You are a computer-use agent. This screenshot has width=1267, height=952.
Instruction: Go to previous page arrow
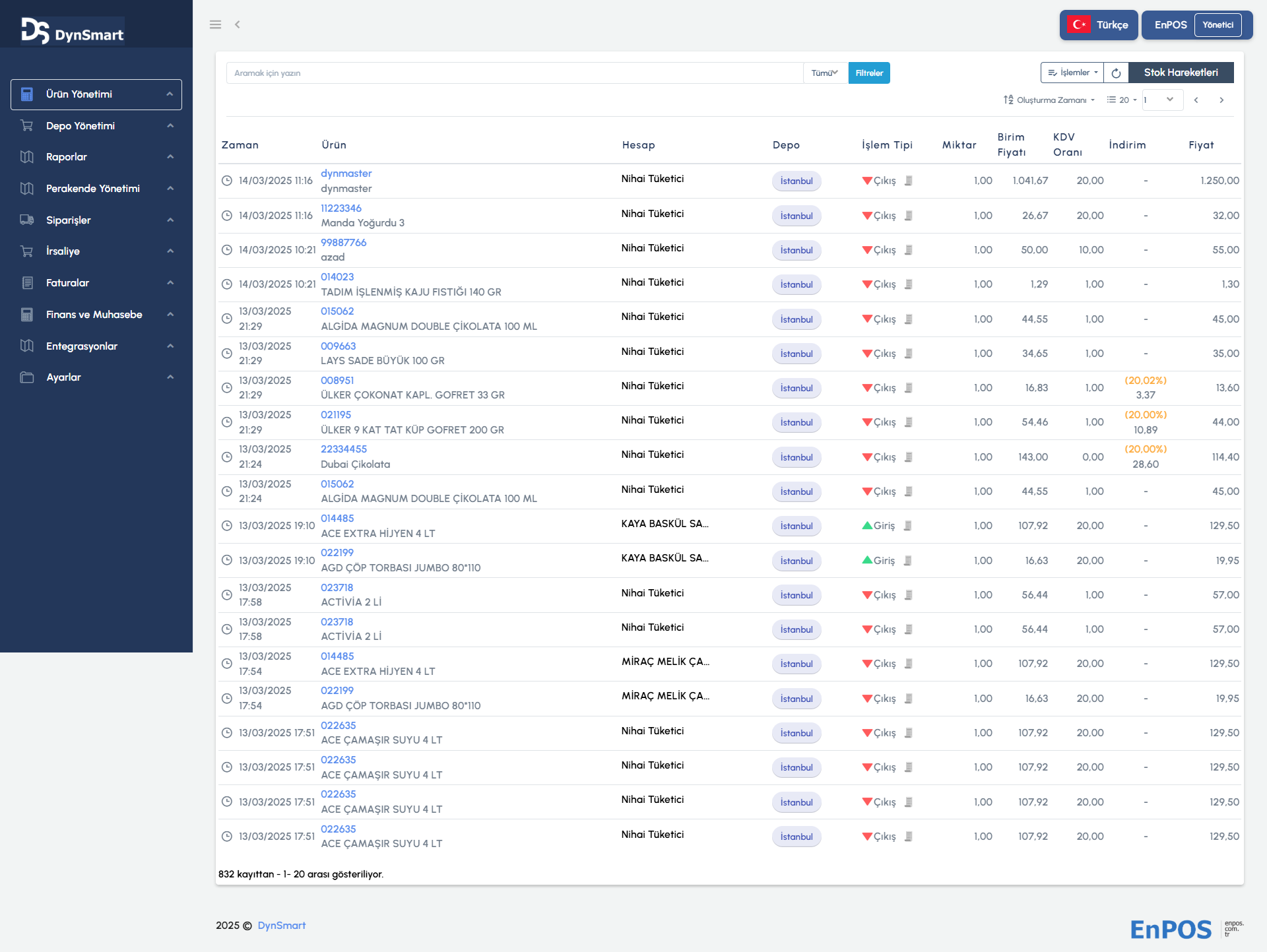tap(1196, 100)
